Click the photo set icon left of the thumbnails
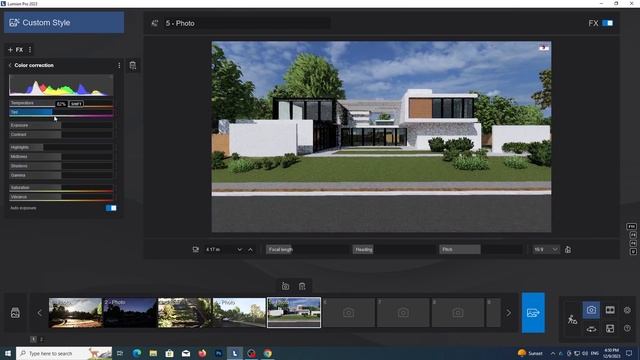 15,313
